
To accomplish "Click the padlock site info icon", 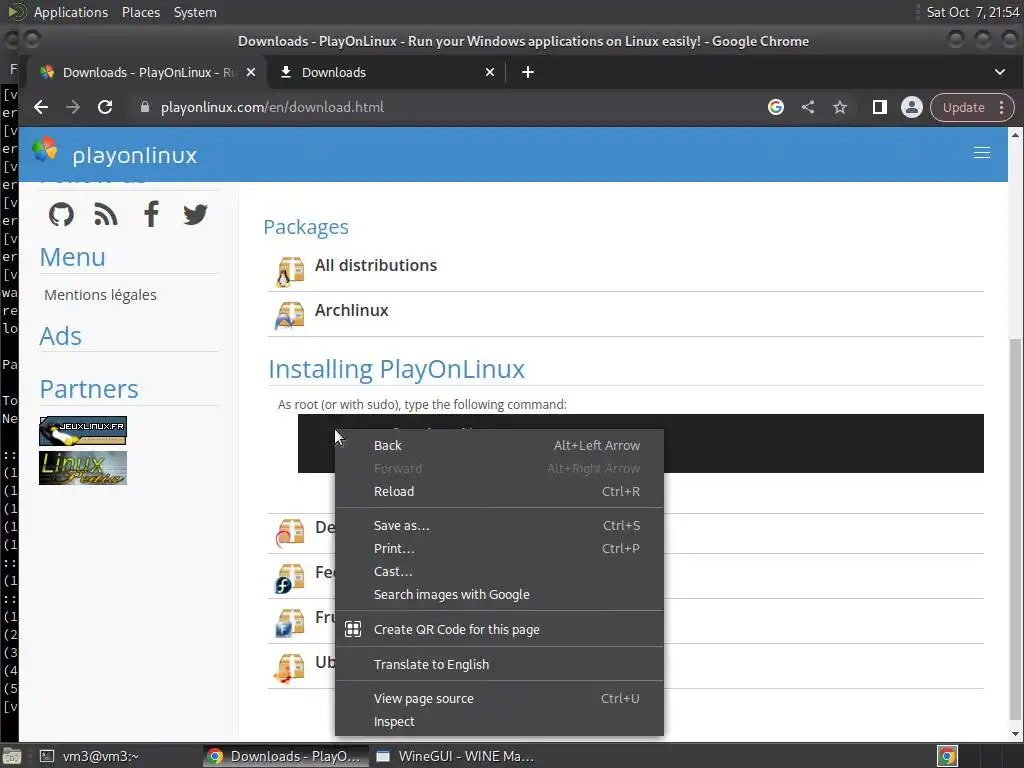I will (x=145, y=107).
